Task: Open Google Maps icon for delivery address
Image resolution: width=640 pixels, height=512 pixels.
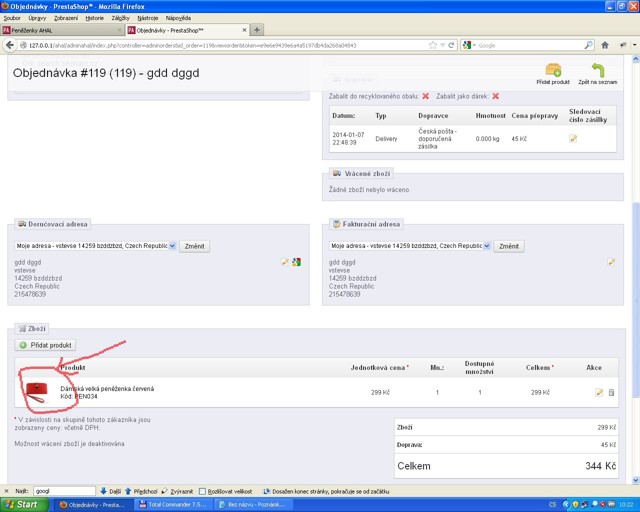Action: coord(297,262)
